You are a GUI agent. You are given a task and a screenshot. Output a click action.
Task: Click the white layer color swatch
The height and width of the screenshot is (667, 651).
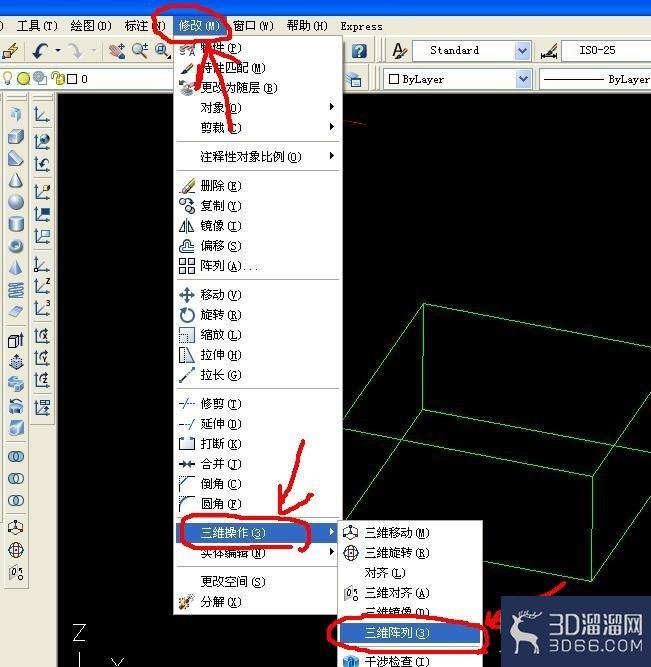tap(72, 79)
